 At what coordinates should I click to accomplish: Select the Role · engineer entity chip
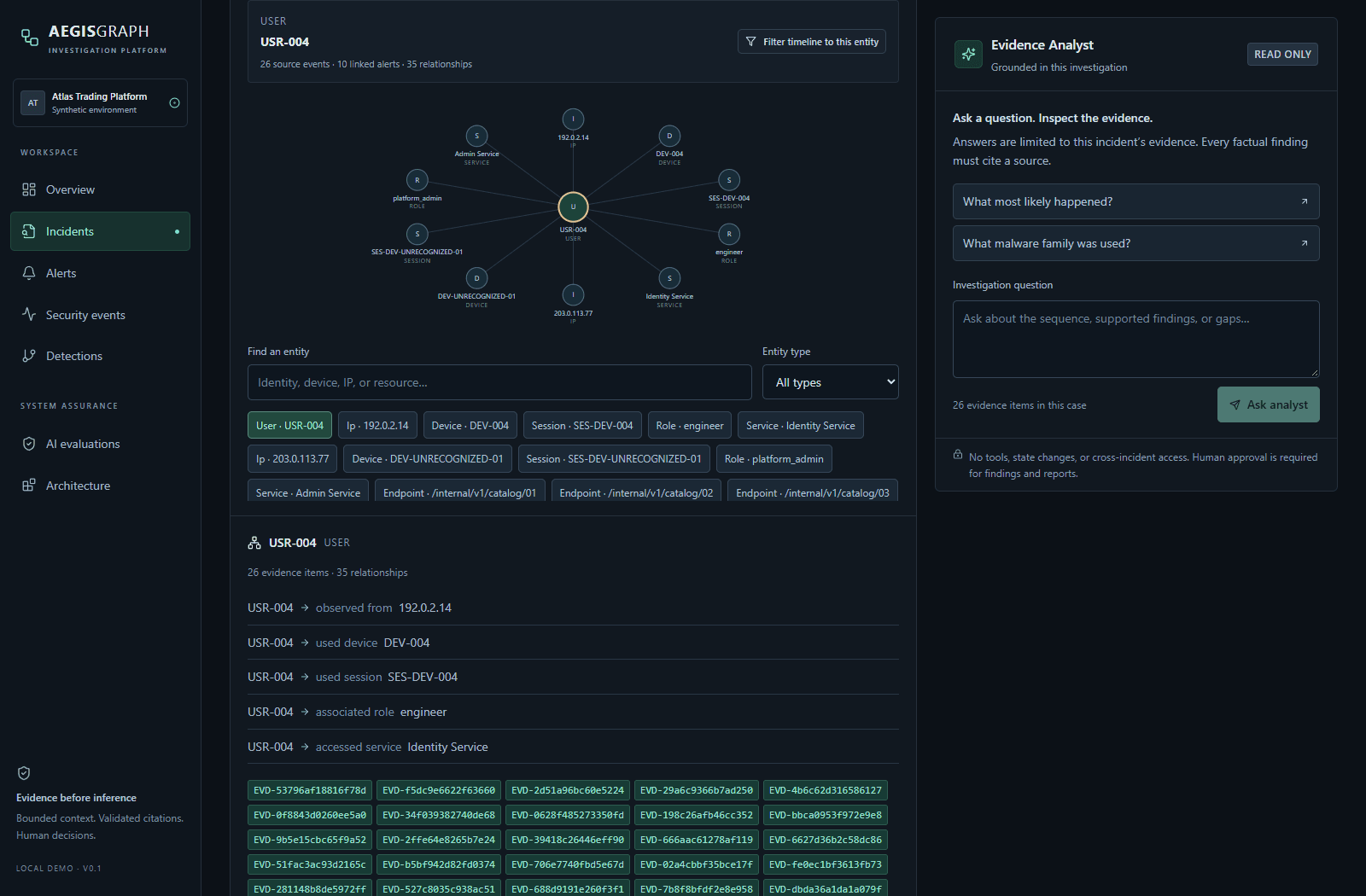(690, 425)
